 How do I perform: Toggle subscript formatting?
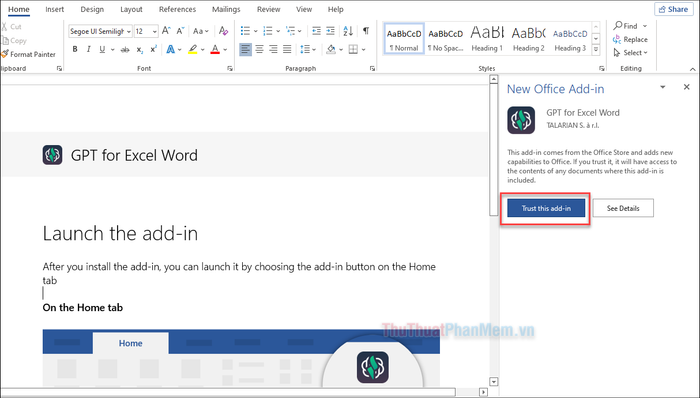[140, 50]
